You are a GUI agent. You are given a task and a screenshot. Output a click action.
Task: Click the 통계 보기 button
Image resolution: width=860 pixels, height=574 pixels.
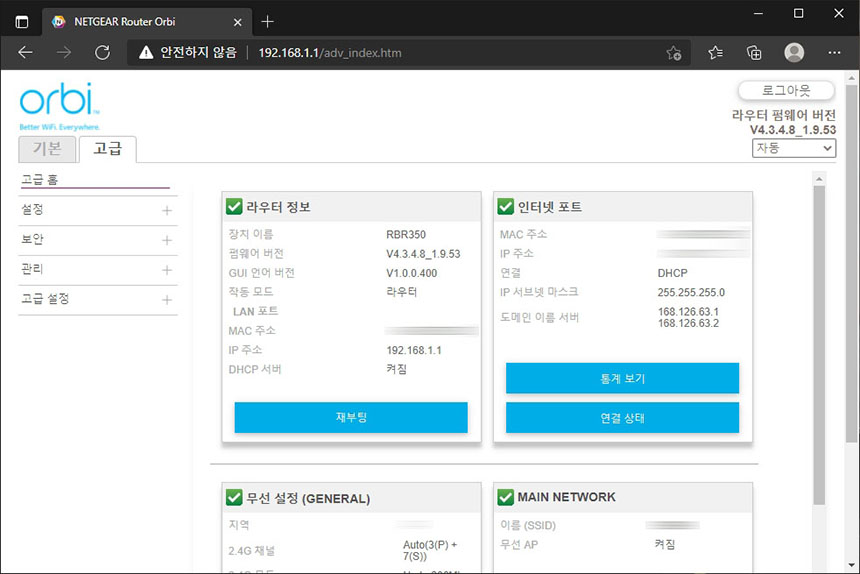pyautogui.click(x=622, y=378)
